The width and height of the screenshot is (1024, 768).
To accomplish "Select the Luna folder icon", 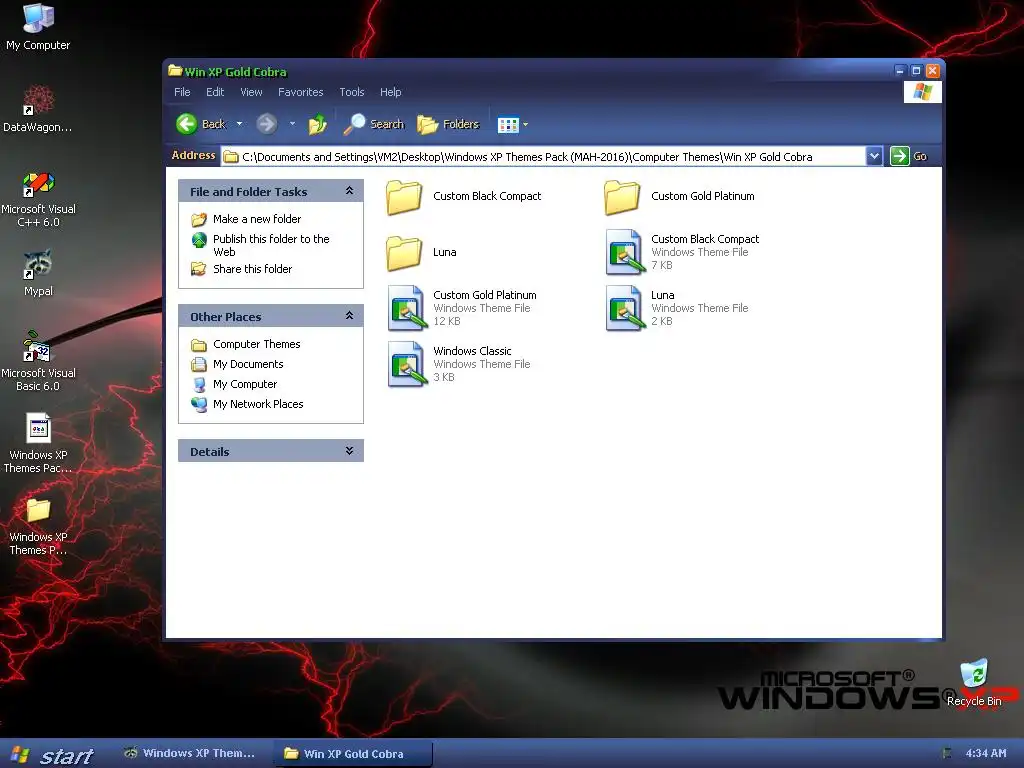I will 404,253.
